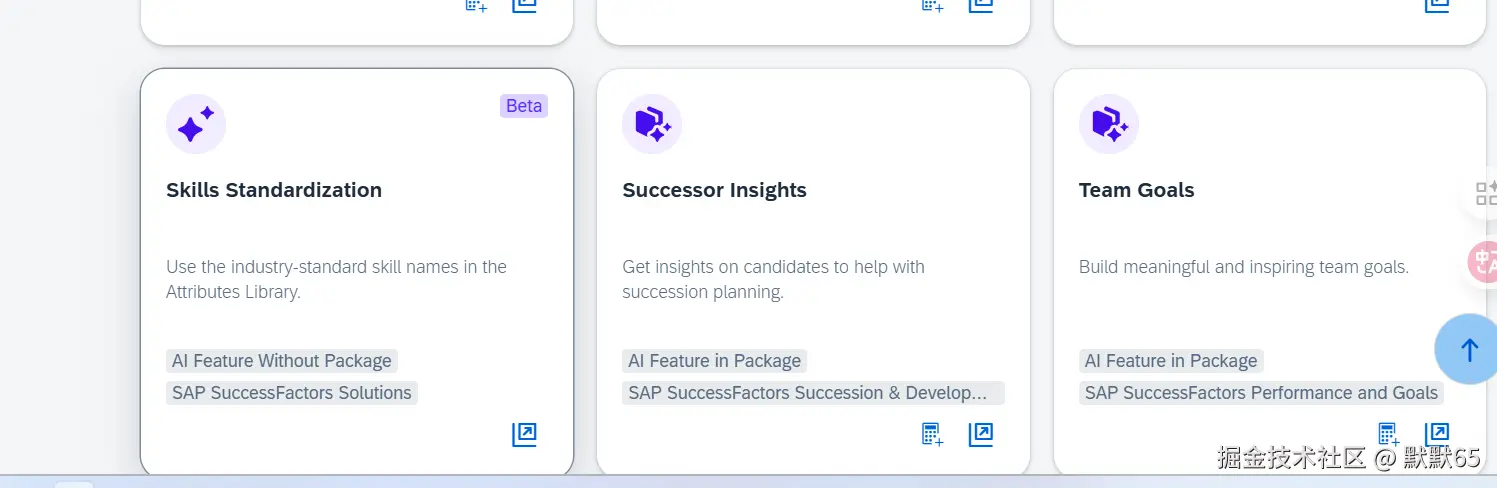Screen dimensions: 1497x488
Task: Click the sparkle icon on Skills Standardization card
Action: click(196, 124)
